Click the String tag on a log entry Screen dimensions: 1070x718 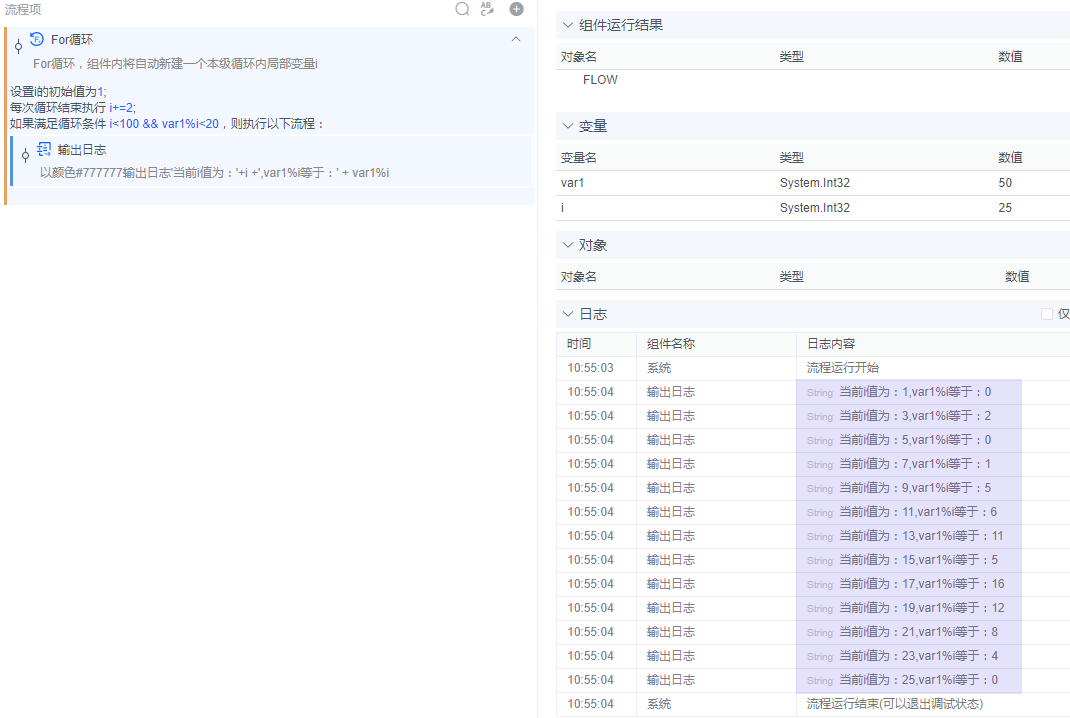click(x=819, y=392)
